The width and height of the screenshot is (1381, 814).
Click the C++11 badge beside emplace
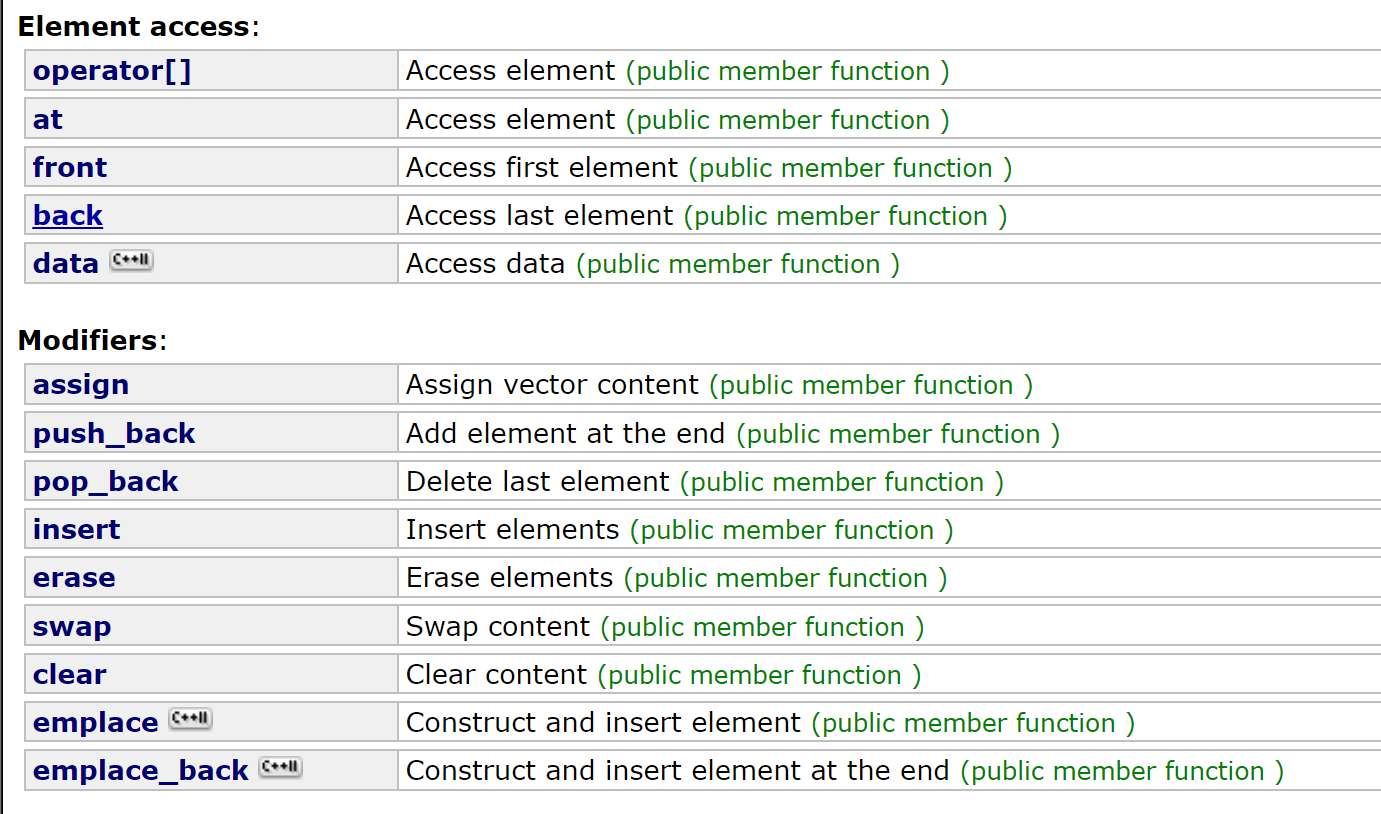[x=191, y=720]
